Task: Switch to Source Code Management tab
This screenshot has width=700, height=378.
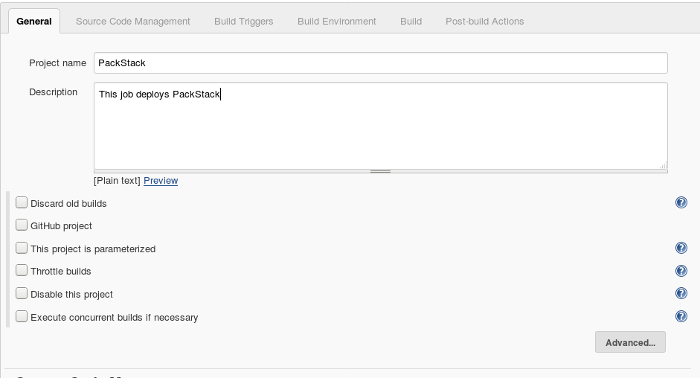Action: pos(133,21)
